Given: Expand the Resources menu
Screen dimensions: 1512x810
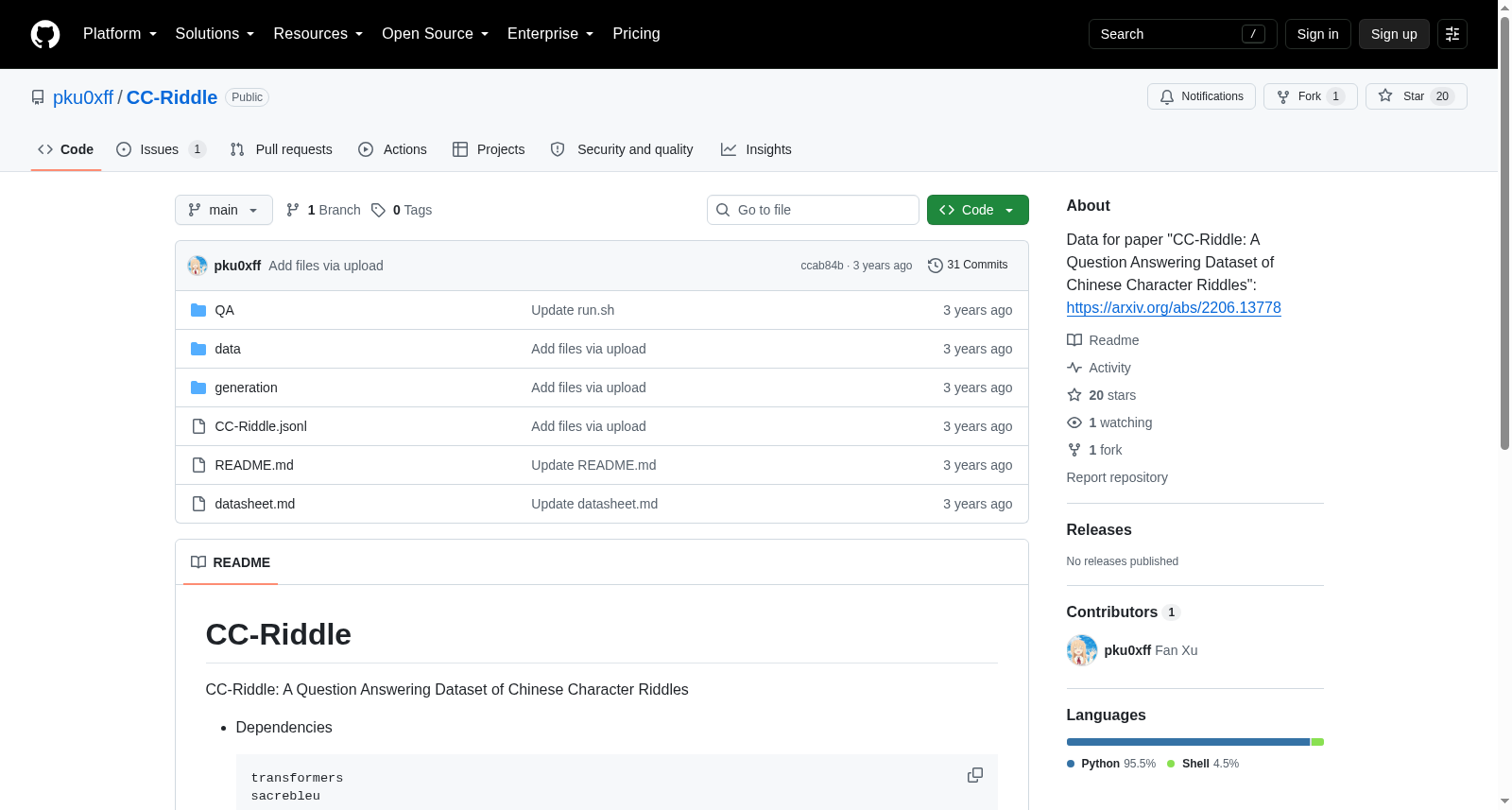Looking at the screenshot, I should point(318,34).
